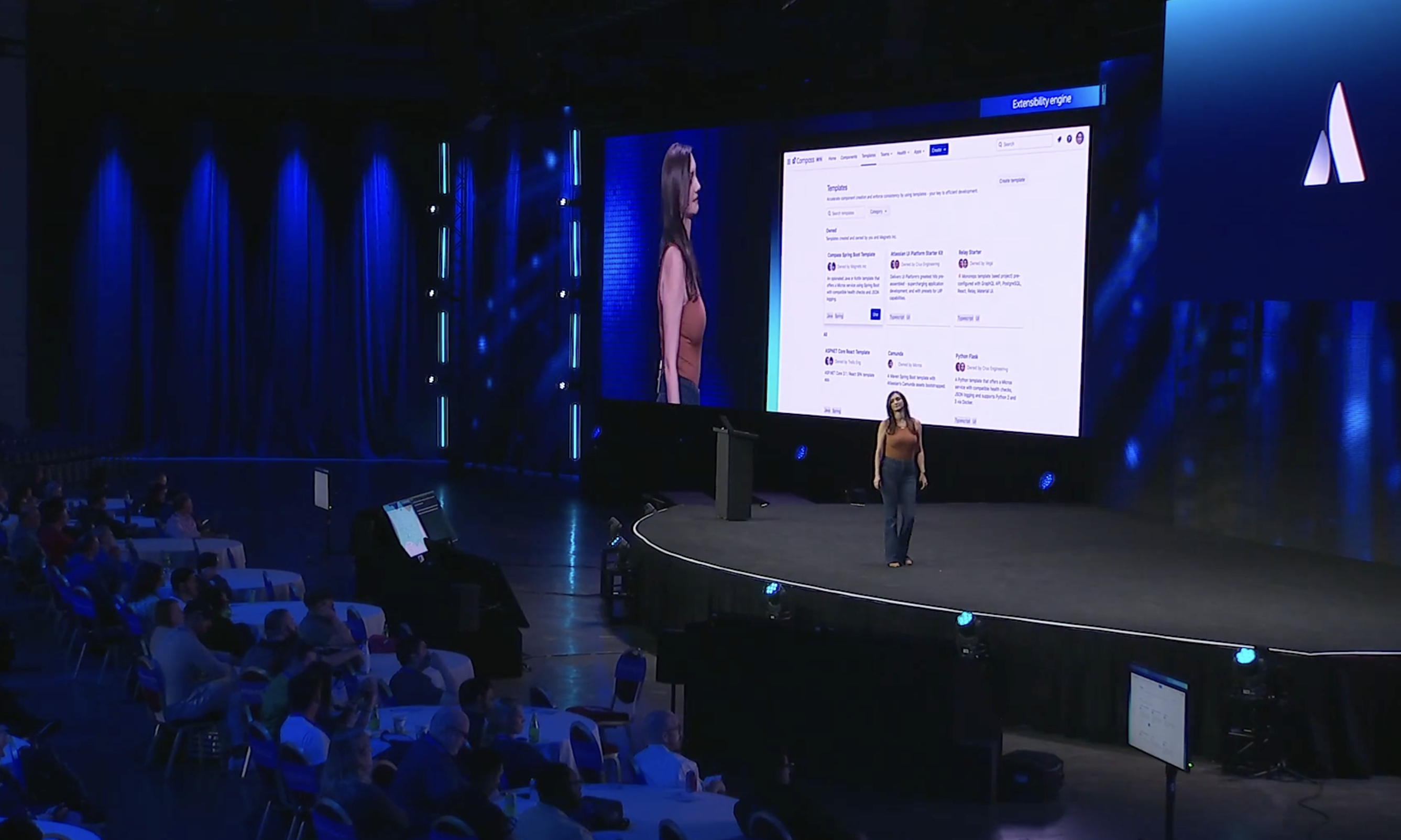1401x840 pixels.
Task: Open the Relay Starter template title
Action: coord(970,253)
